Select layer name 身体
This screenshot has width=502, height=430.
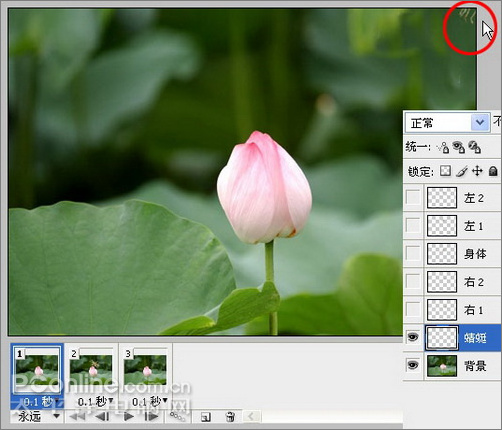click(x=475, y=254)
